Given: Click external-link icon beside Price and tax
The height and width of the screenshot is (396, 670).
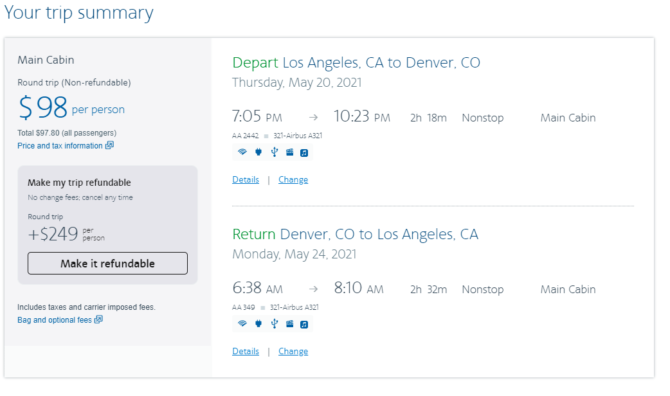Looking at the screenshot, I should coord(109,145).
